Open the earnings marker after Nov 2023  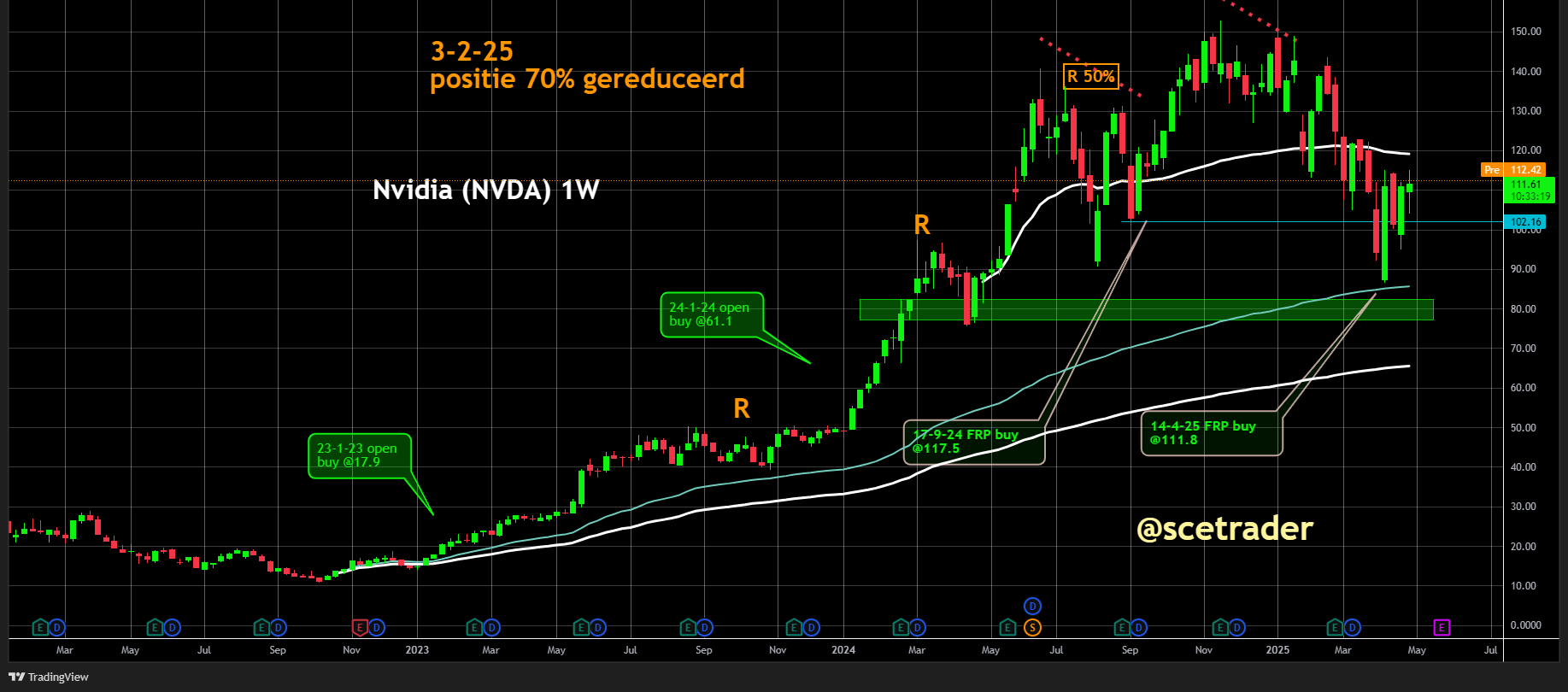[x=794, y=628]
